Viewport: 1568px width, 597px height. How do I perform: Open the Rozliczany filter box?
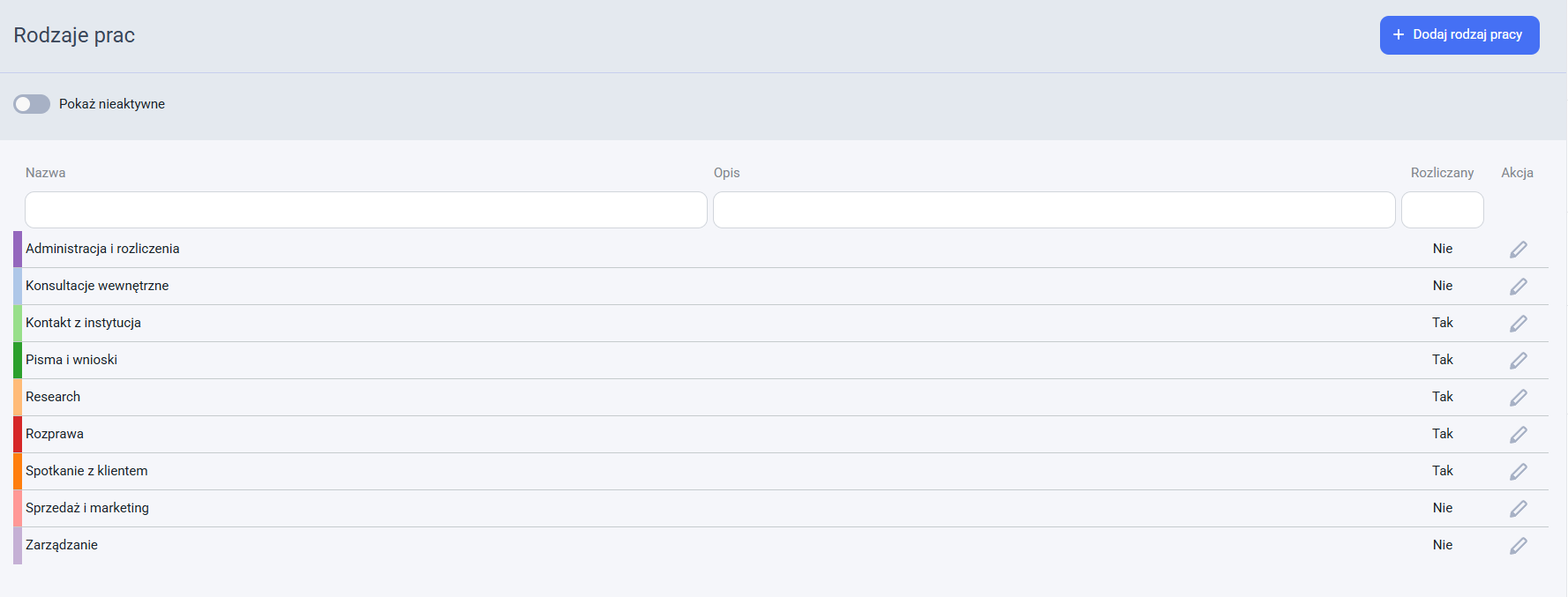click(1443, 210)
